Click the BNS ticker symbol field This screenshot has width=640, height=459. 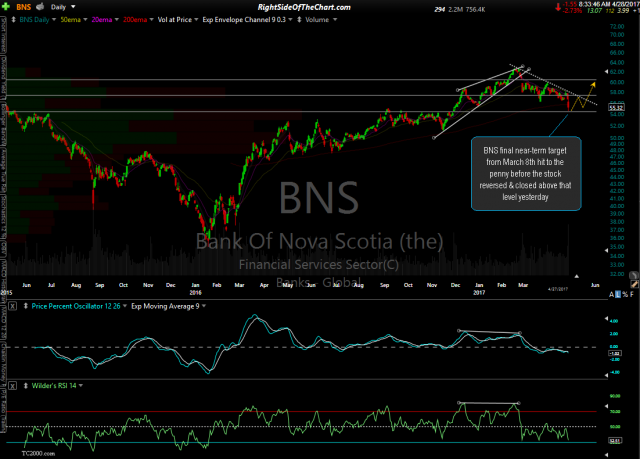pos(23,7)
